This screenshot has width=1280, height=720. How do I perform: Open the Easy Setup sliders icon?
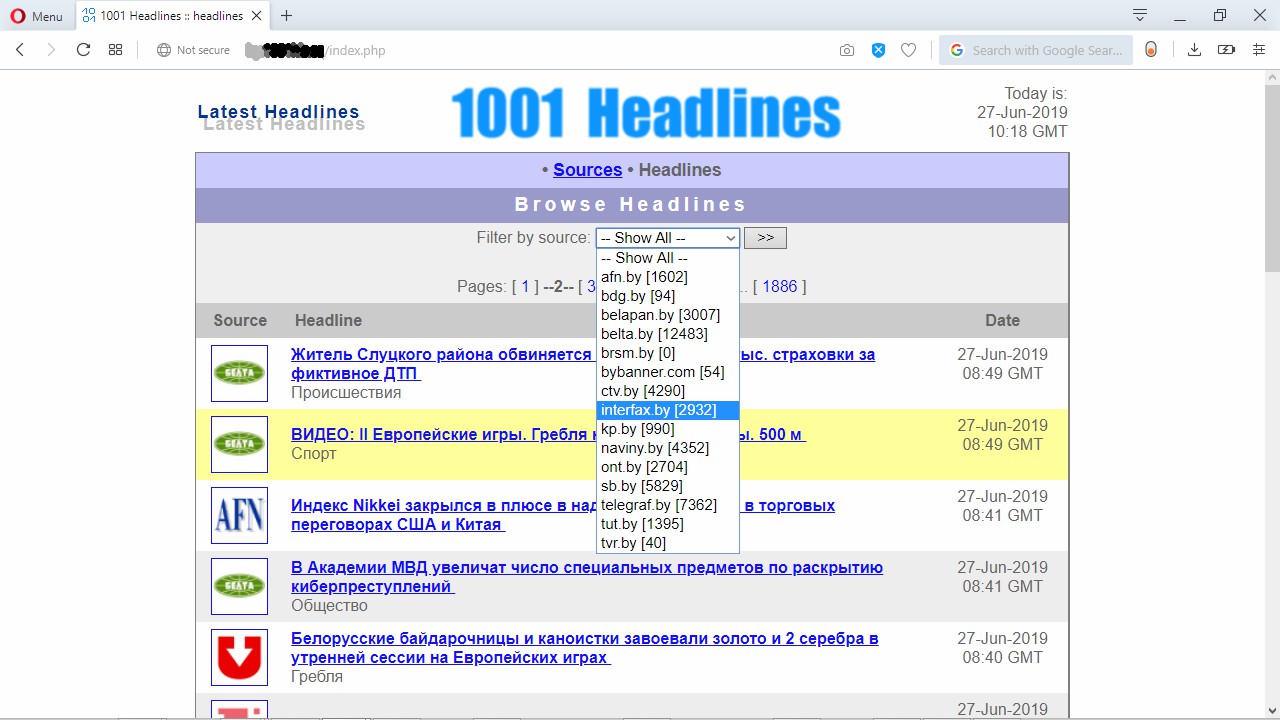tap(1259, 50)
